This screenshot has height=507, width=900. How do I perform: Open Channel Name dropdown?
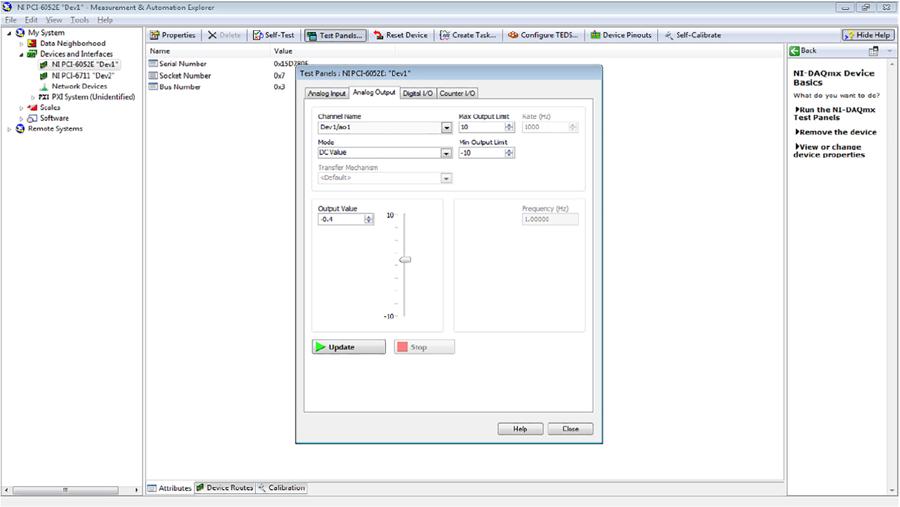point(447,127)
